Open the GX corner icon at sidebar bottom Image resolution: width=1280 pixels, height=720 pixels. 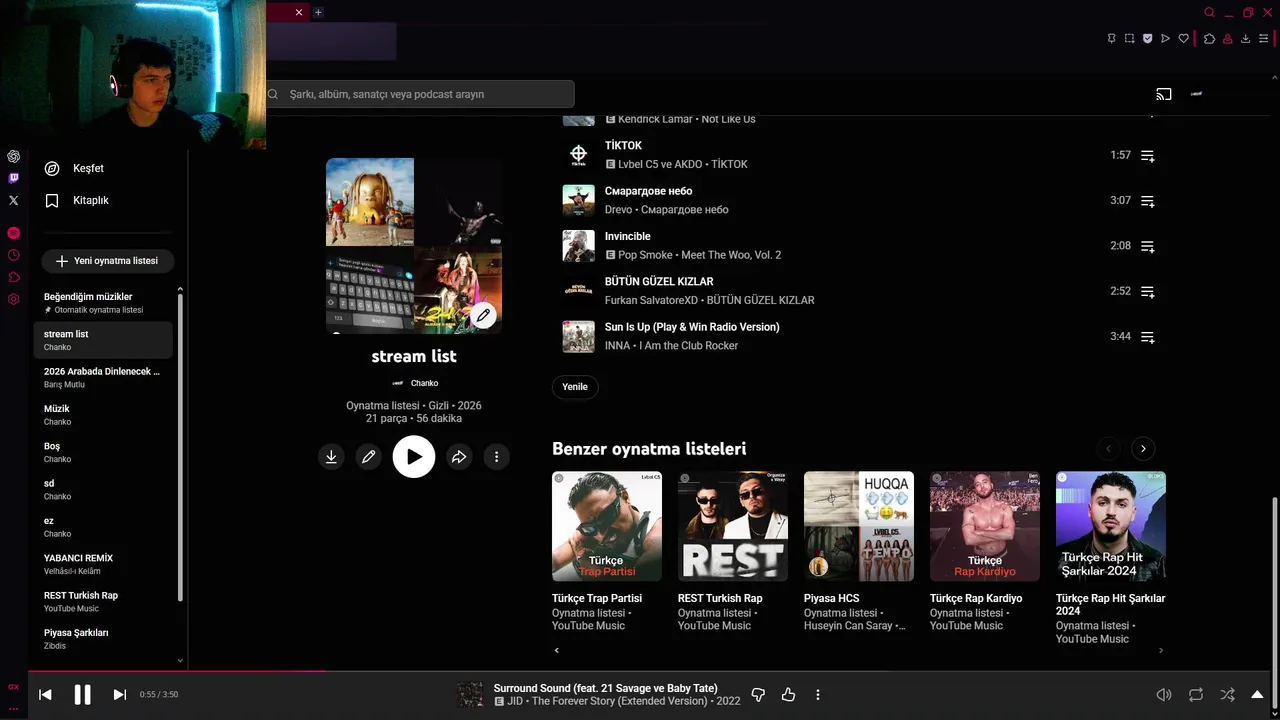13,687
